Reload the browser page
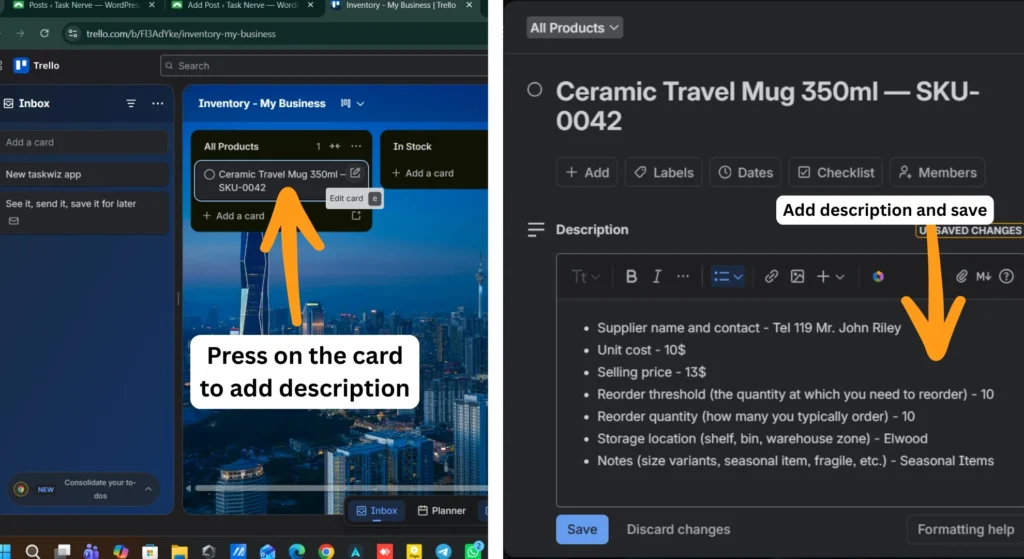Viewport: 1024px width, 559px height. click(x=44, y=33)
